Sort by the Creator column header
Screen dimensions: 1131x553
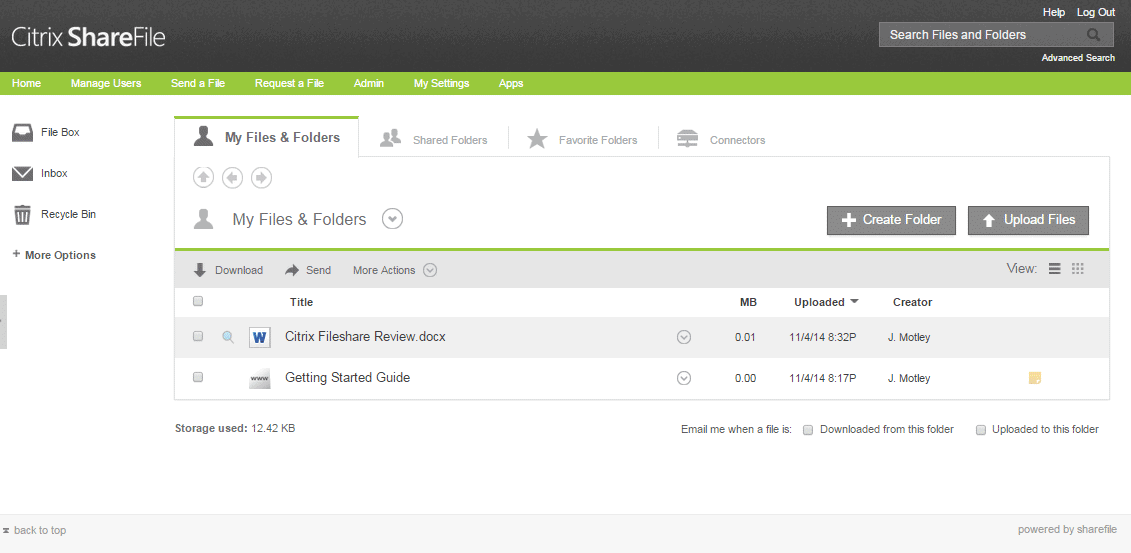(x=912, y=302)
